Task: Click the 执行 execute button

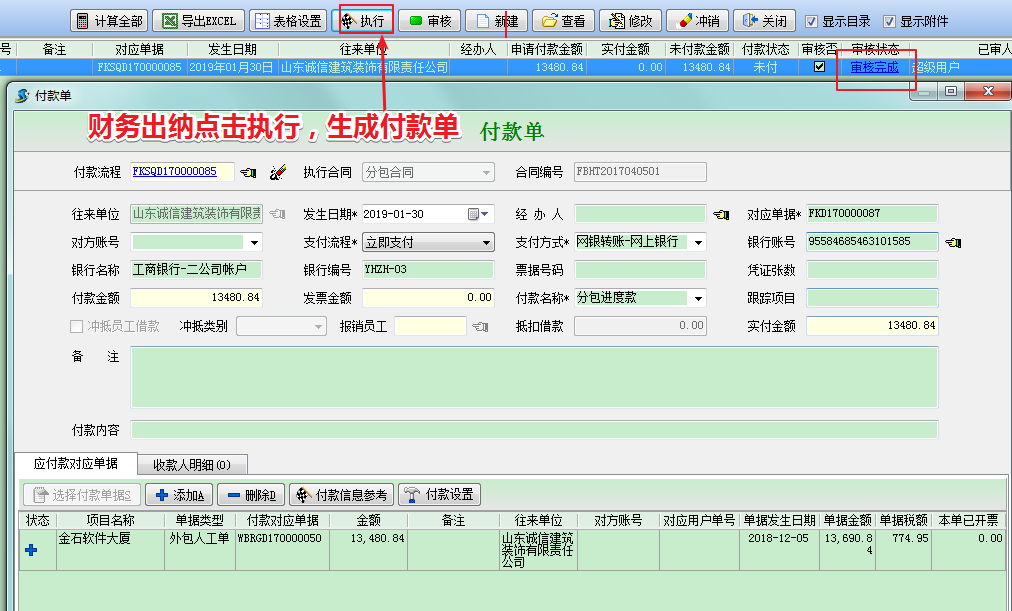Action: click(362, 21)
